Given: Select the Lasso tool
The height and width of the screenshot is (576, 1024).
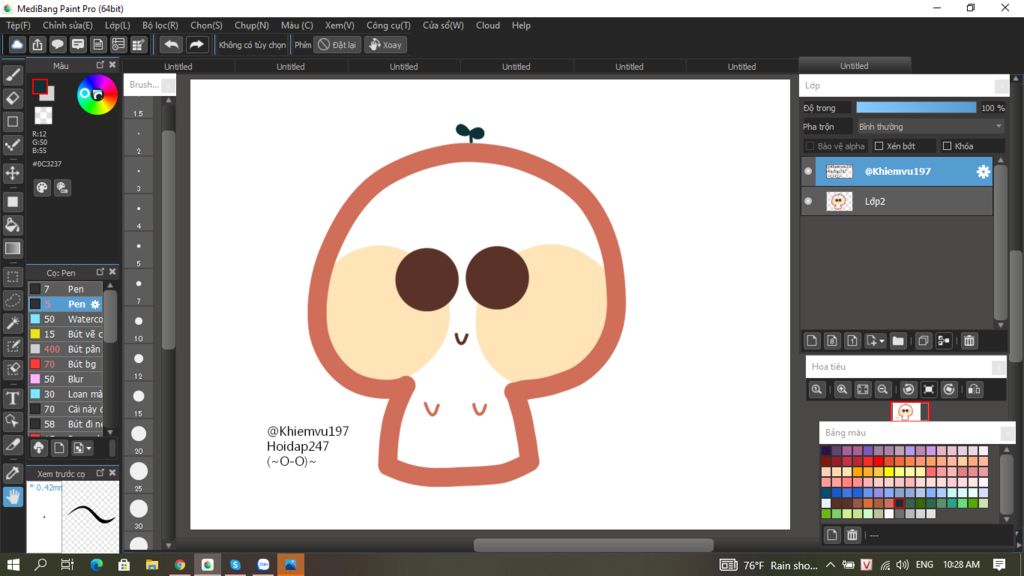Looking at the screenshot, I should click(x=12, y=300).
